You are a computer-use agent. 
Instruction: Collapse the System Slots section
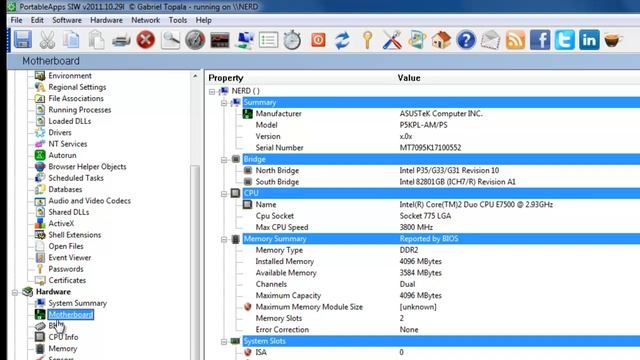click(x=224, y=342)
